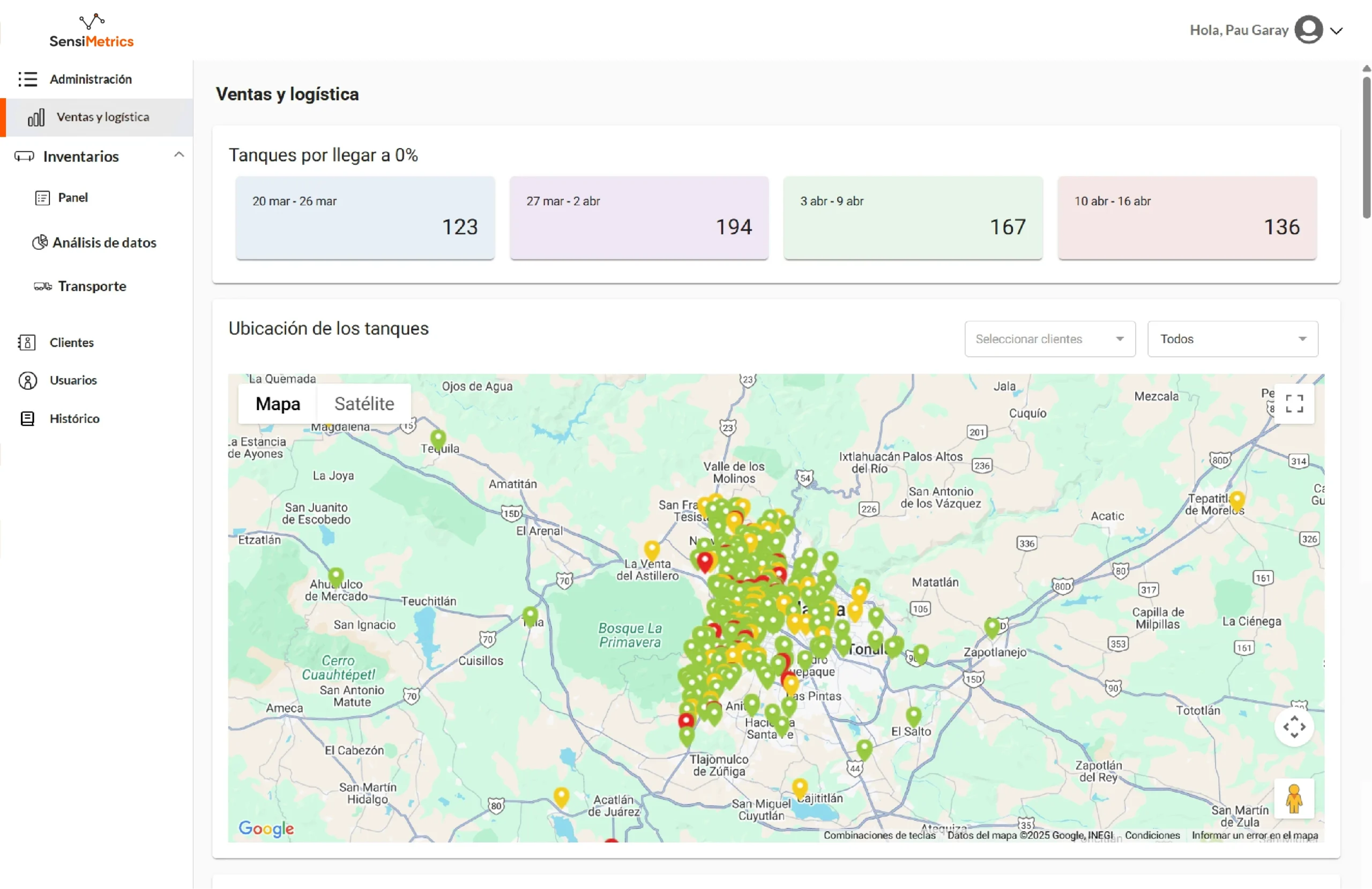
Task: Click the green marker at El Salto
Action: tap(913, 717)
